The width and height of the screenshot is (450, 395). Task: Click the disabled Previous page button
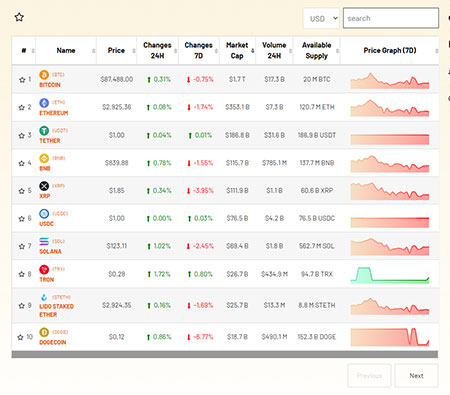pos(369,376)
